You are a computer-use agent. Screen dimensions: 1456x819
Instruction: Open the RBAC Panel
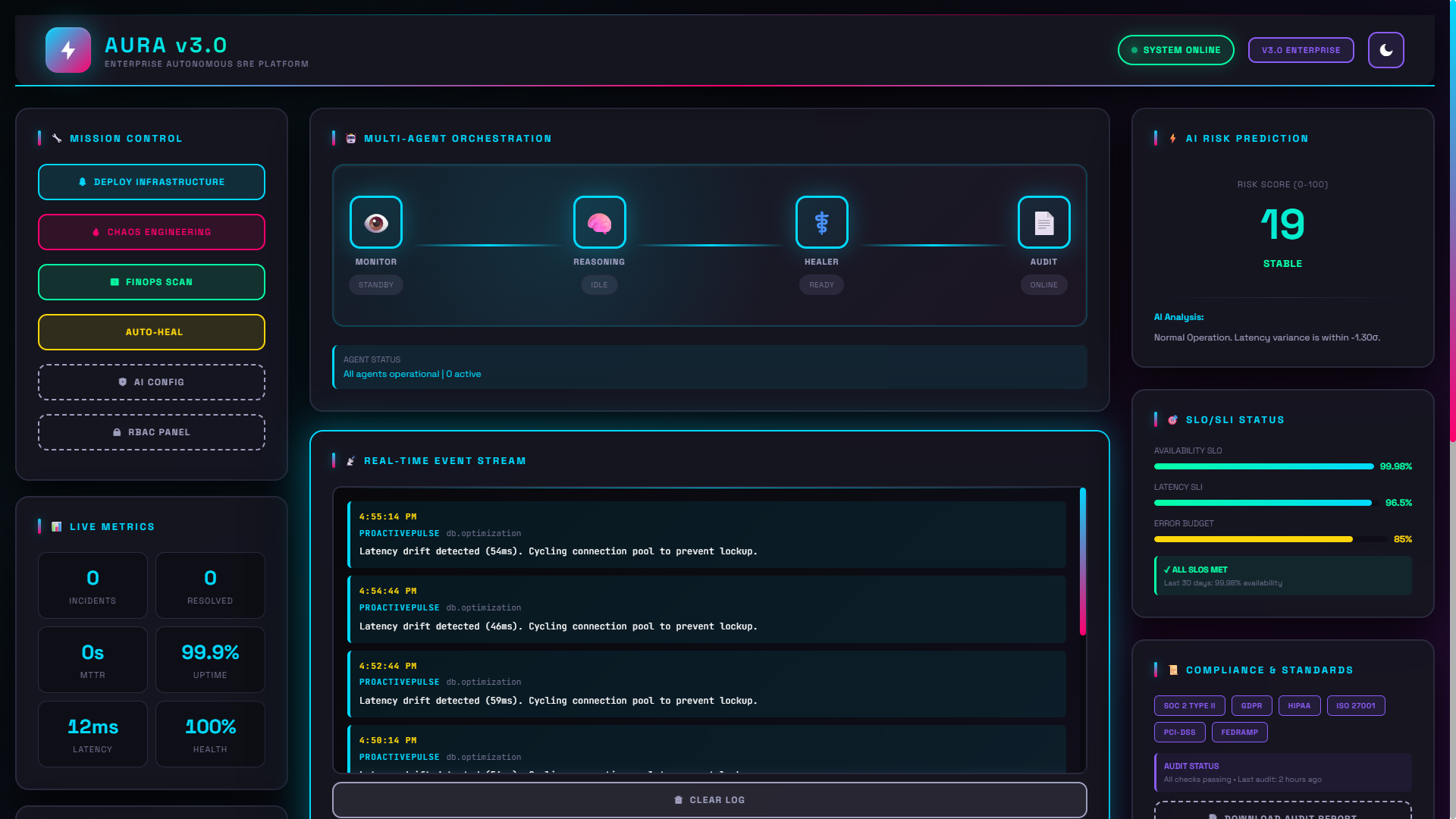tap(152, 432)
